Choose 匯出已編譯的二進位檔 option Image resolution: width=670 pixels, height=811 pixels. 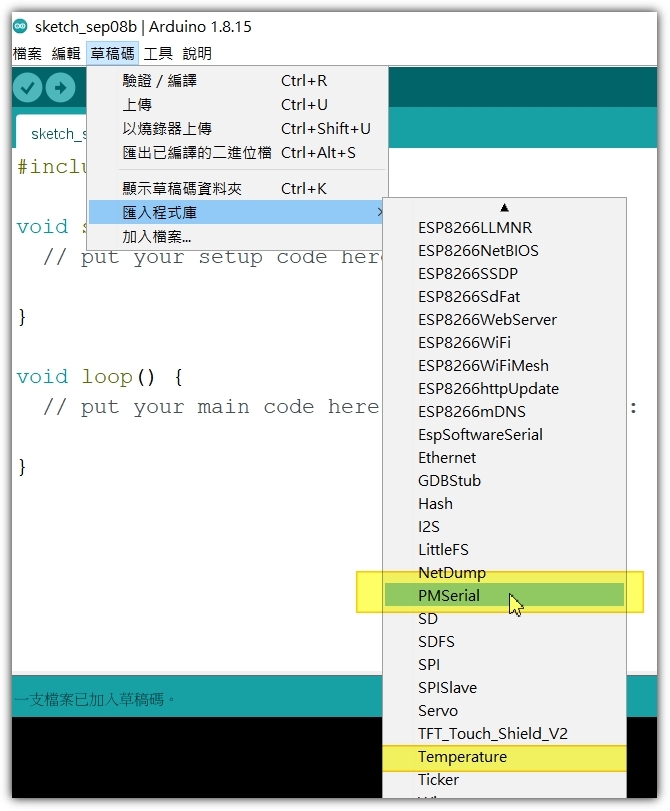[x=197, y=153]
